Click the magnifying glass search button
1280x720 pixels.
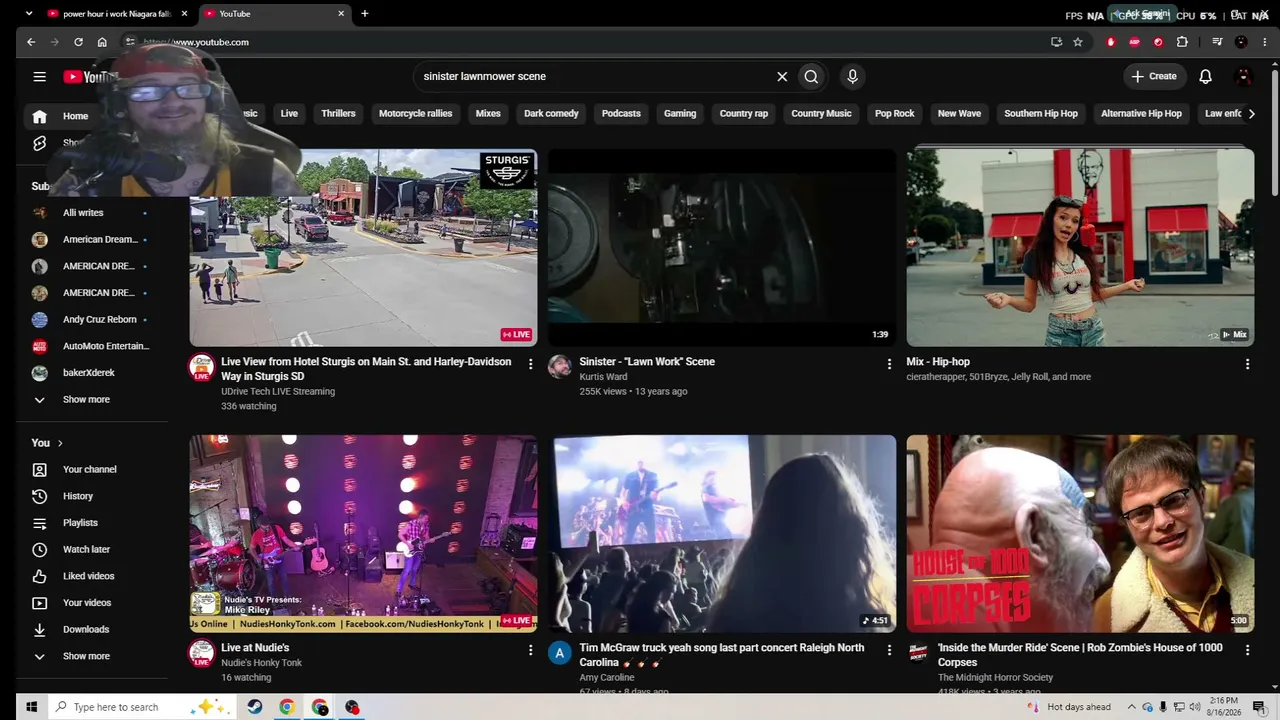click(811, 76)
